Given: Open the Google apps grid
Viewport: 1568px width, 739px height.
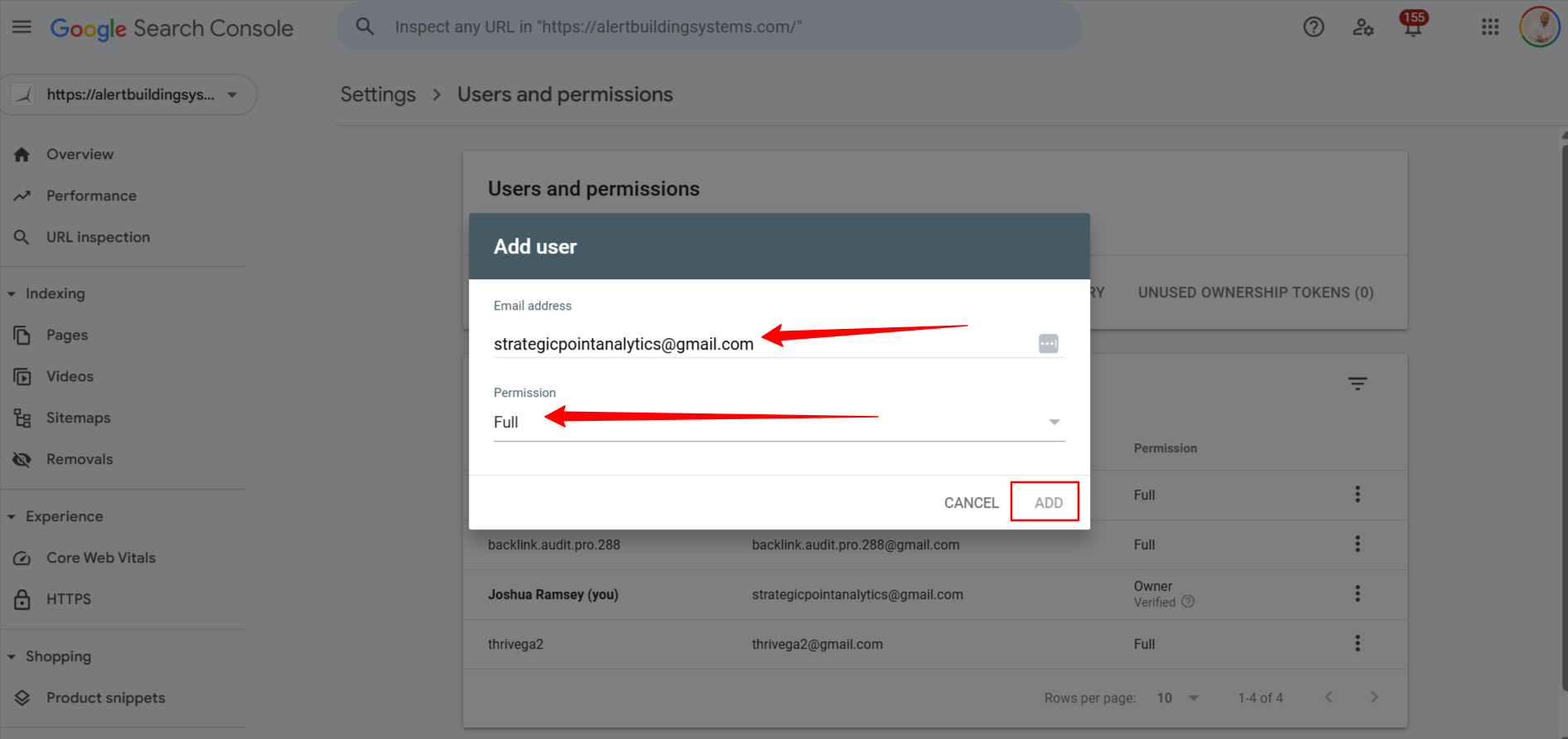Looking at the screenshot, I should (x=1489, y=27).
